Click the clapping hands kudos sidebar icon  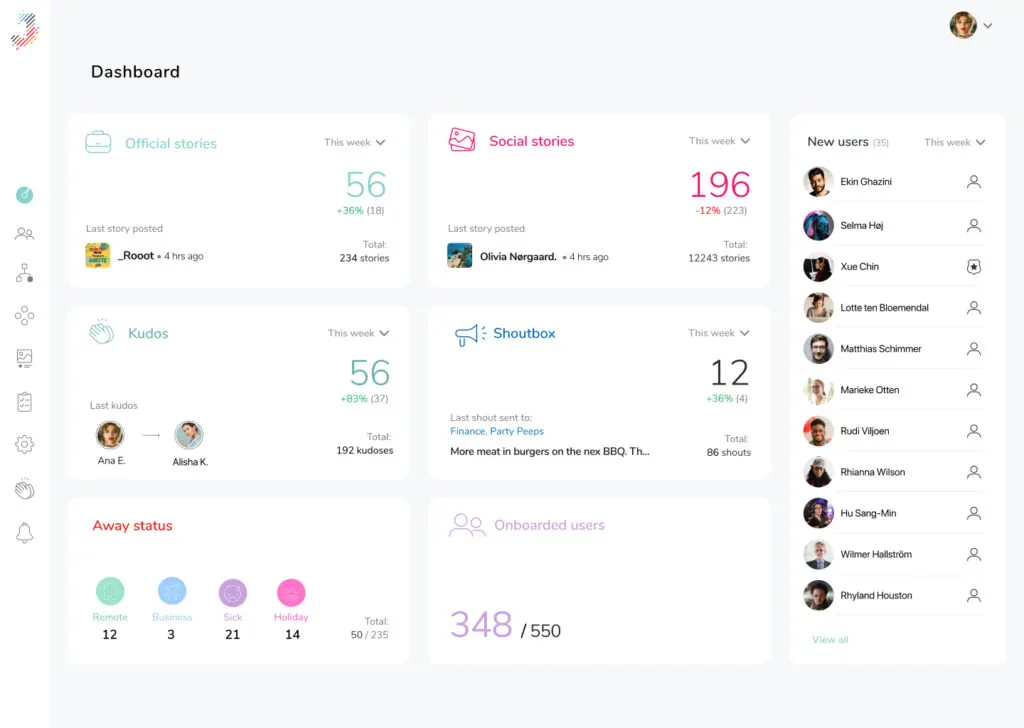pyautogui.click(x=25, y=489)
